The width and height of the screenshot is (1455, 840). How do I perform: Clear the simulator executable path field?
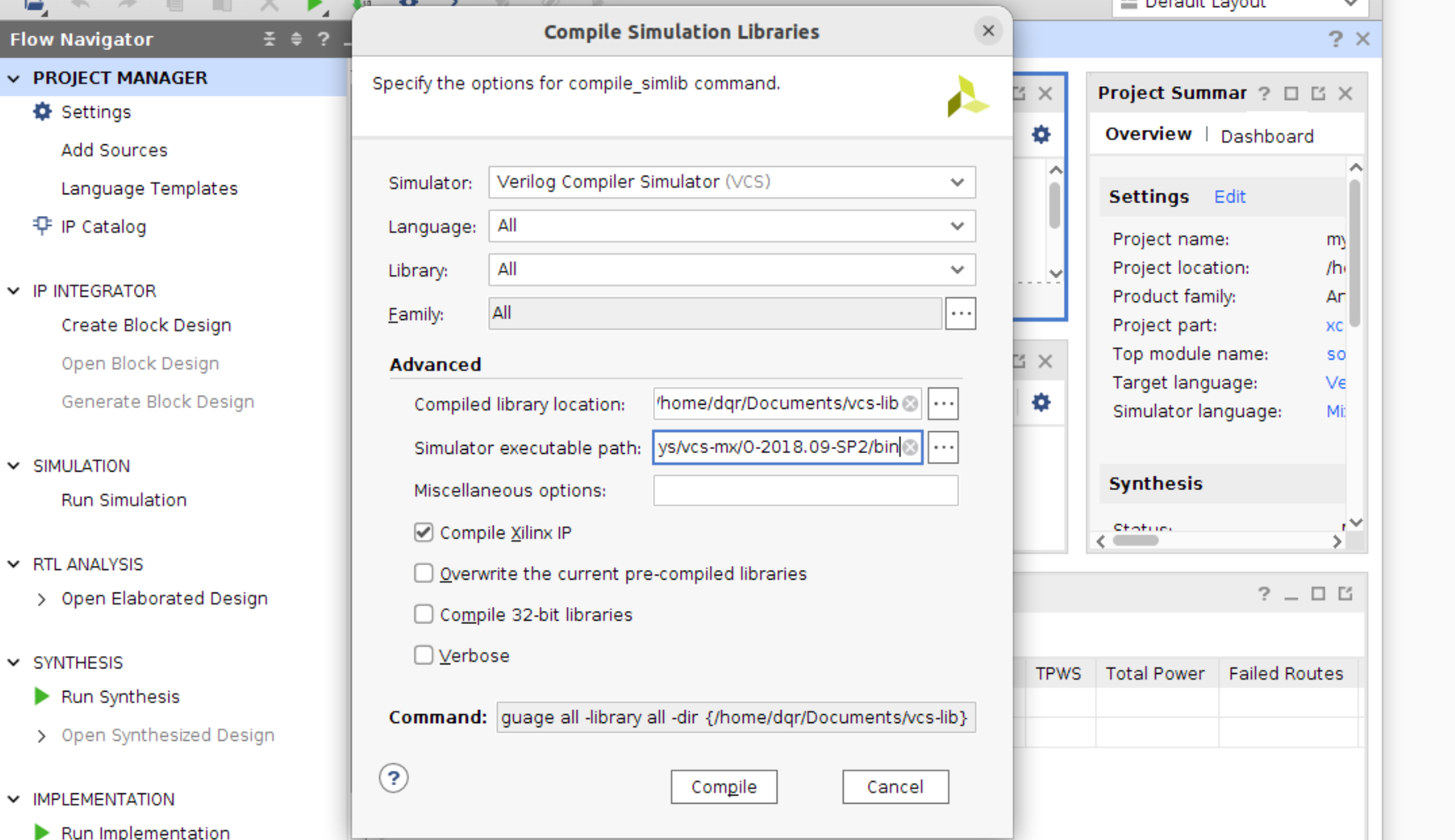pyautogui.click(x=911, y=447)
